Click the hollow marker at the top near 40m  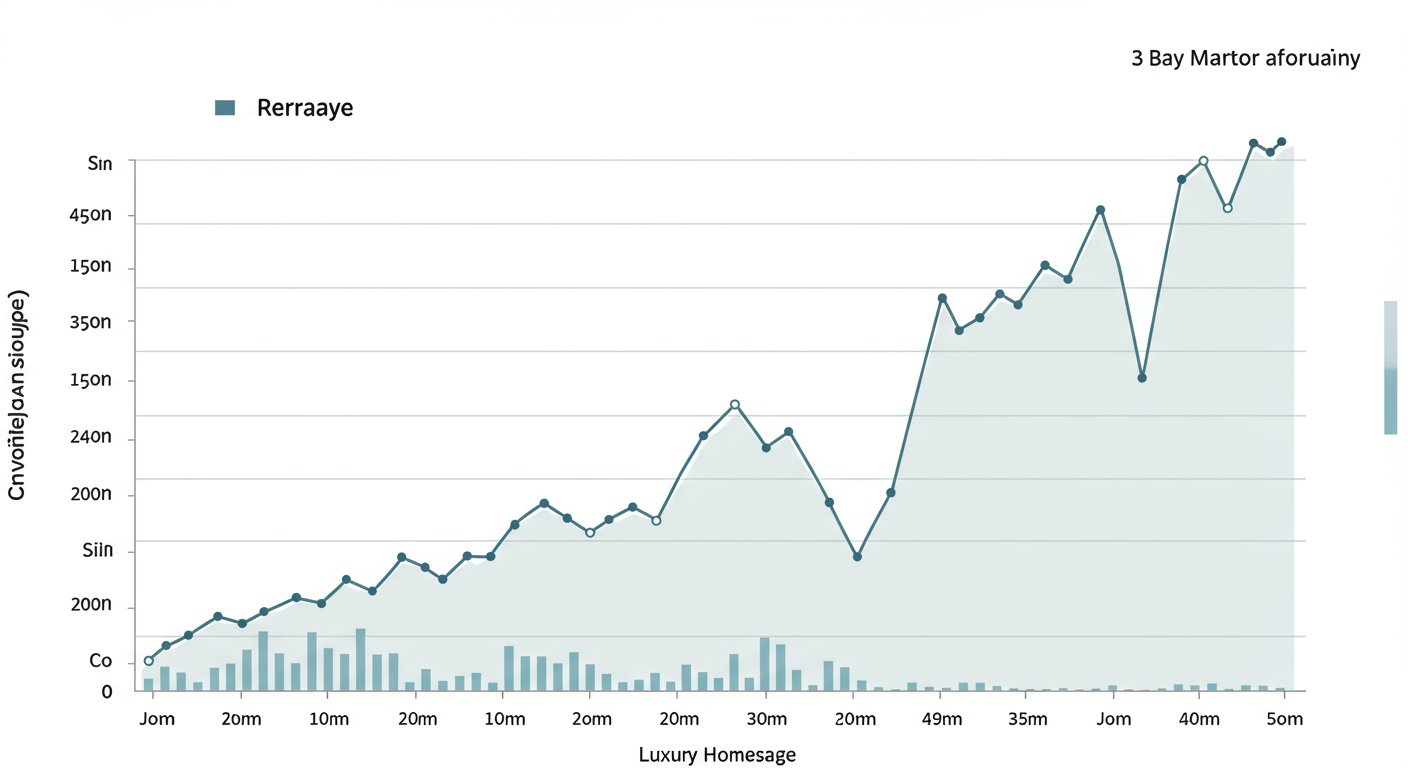(1203, 161)
